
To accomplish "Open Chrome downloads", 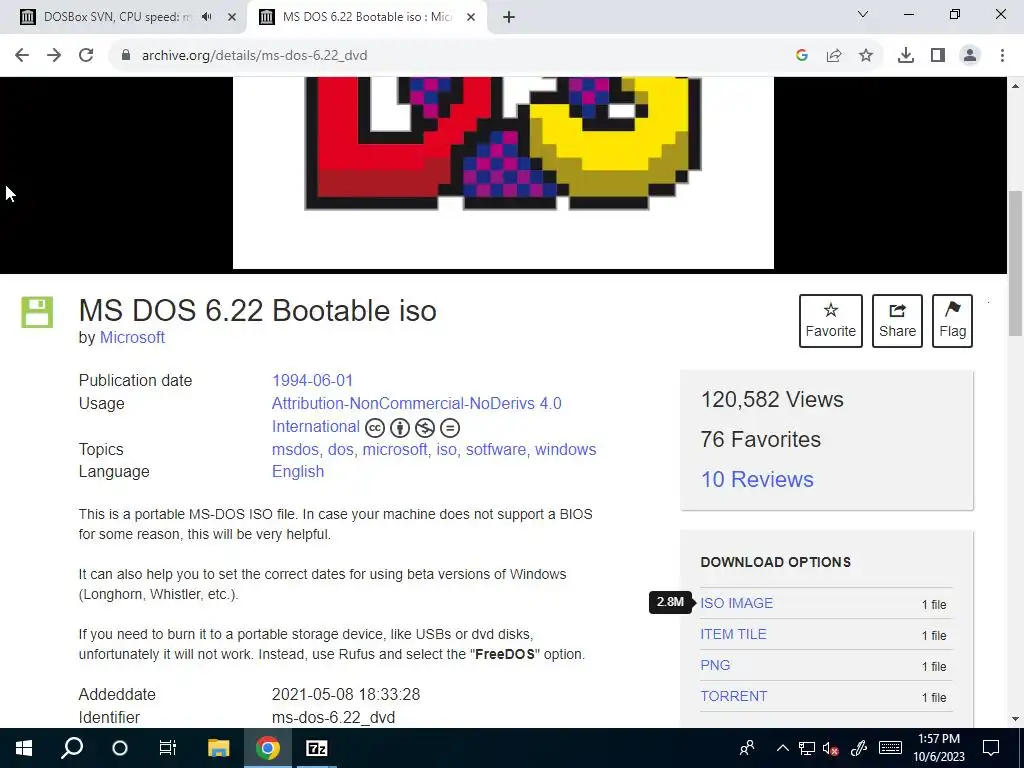I will point(906,56).
